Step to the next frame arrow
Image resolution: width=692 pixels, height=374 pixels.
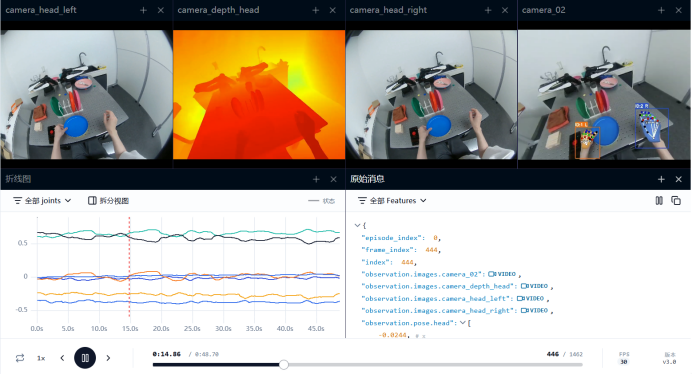pos(108,358)
